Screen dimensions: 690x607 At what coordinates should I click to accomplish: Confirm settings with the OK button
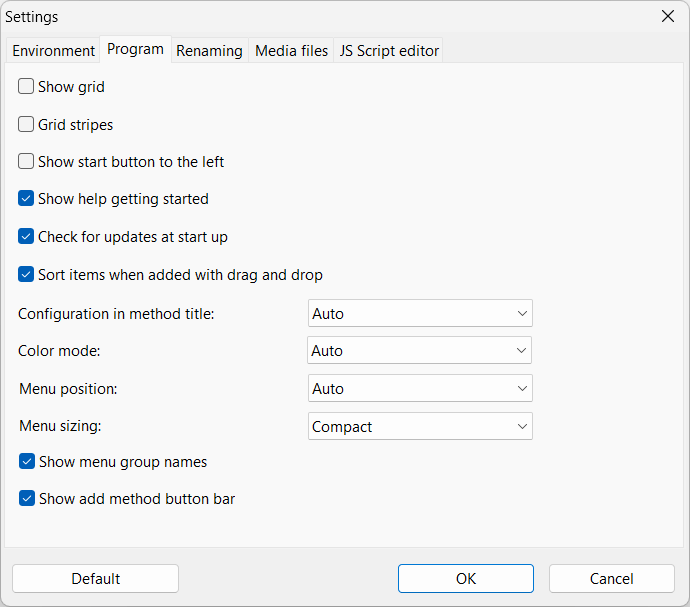point(466,579)
